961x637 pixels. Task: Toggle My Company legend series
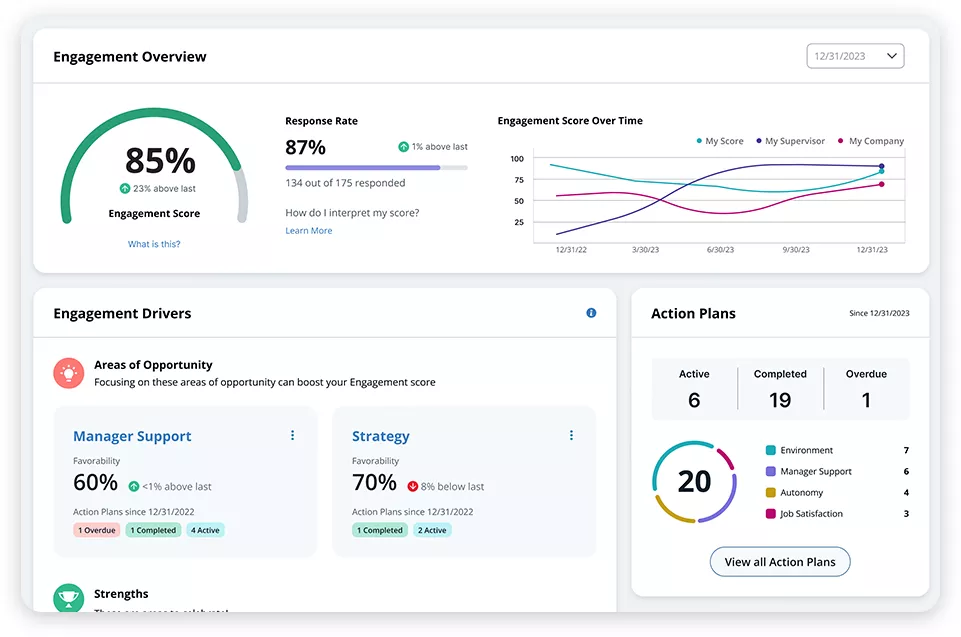pyautogui.click(x=870, y=141)
